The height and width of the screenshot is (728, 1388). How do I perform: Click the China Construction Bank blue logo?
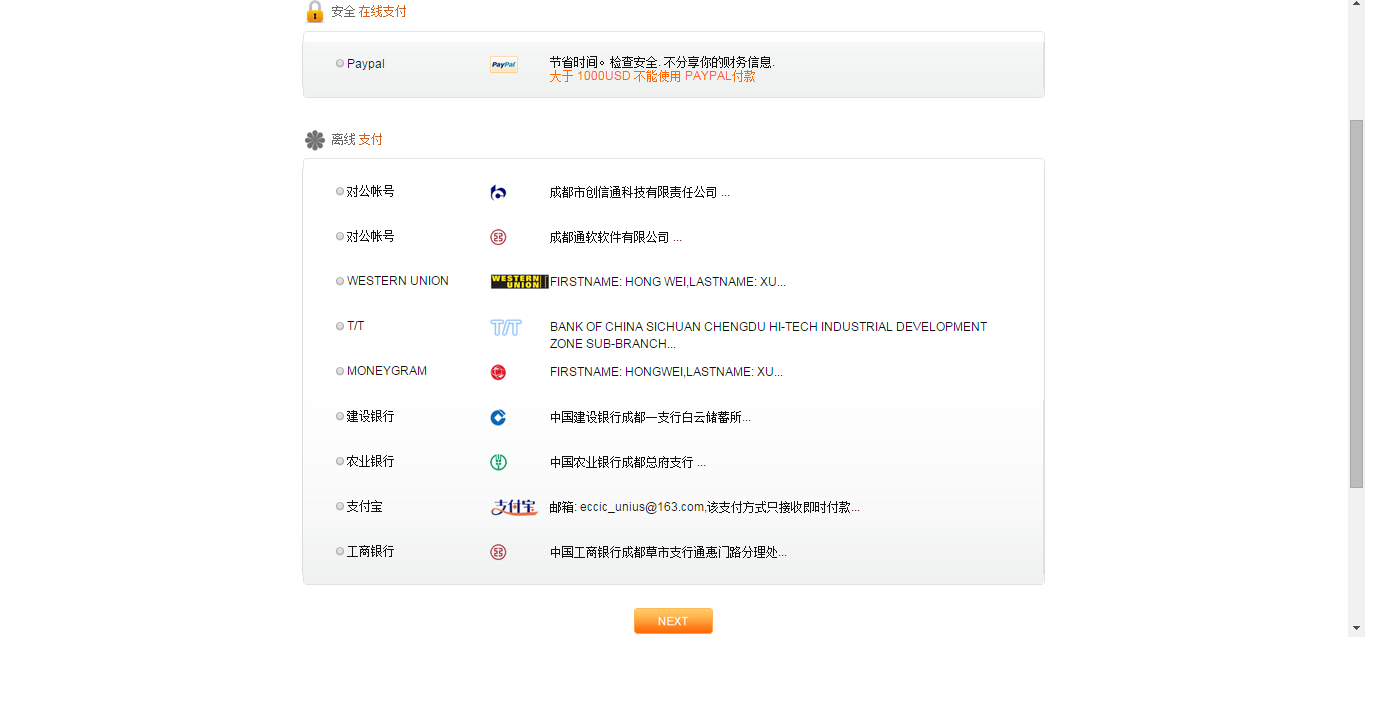click(x=498, y=418)
